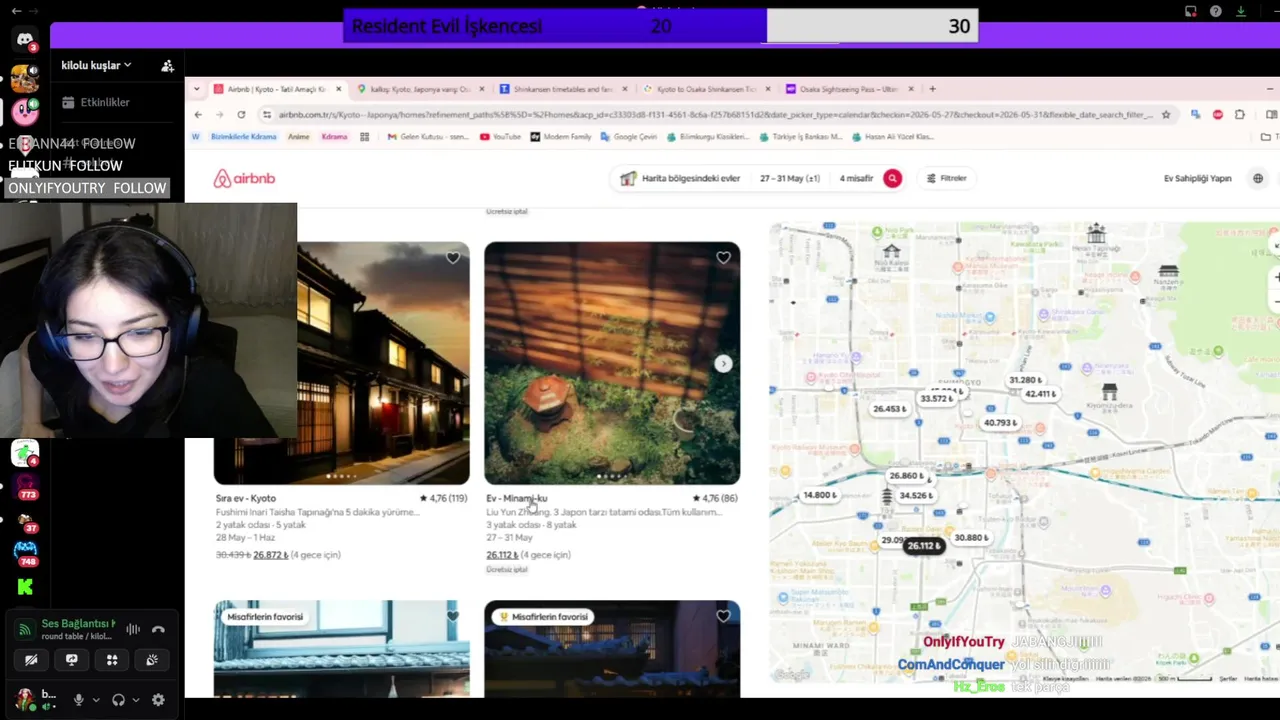Bookmark this page with star icon
Viewport: 1280px width, 720px height.
tap(1165, 115)
